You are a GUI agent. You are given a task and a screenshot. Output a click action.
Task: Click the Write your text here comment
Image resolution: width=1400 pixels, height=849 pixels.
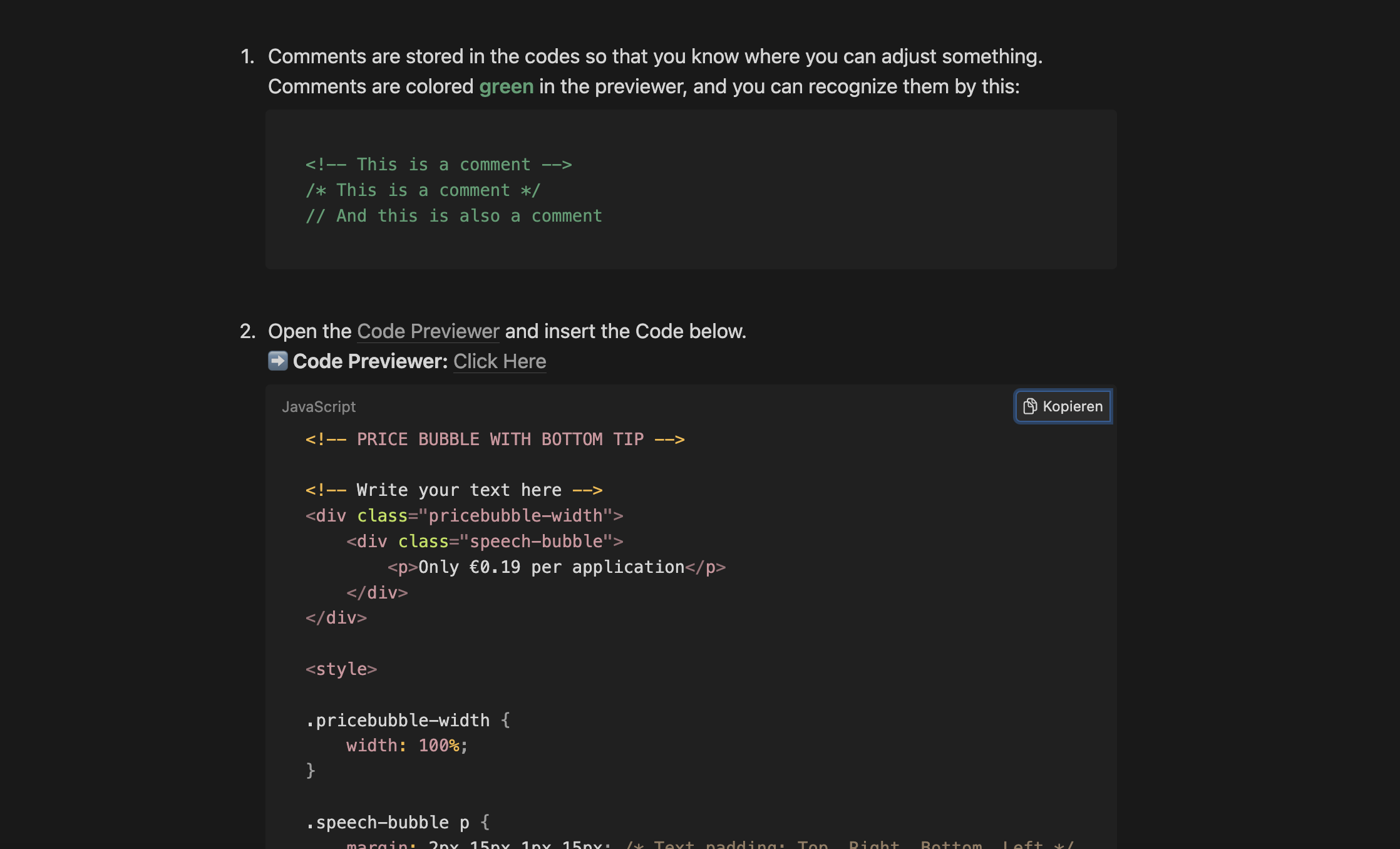pyautogui.click(x=453, y=490)
